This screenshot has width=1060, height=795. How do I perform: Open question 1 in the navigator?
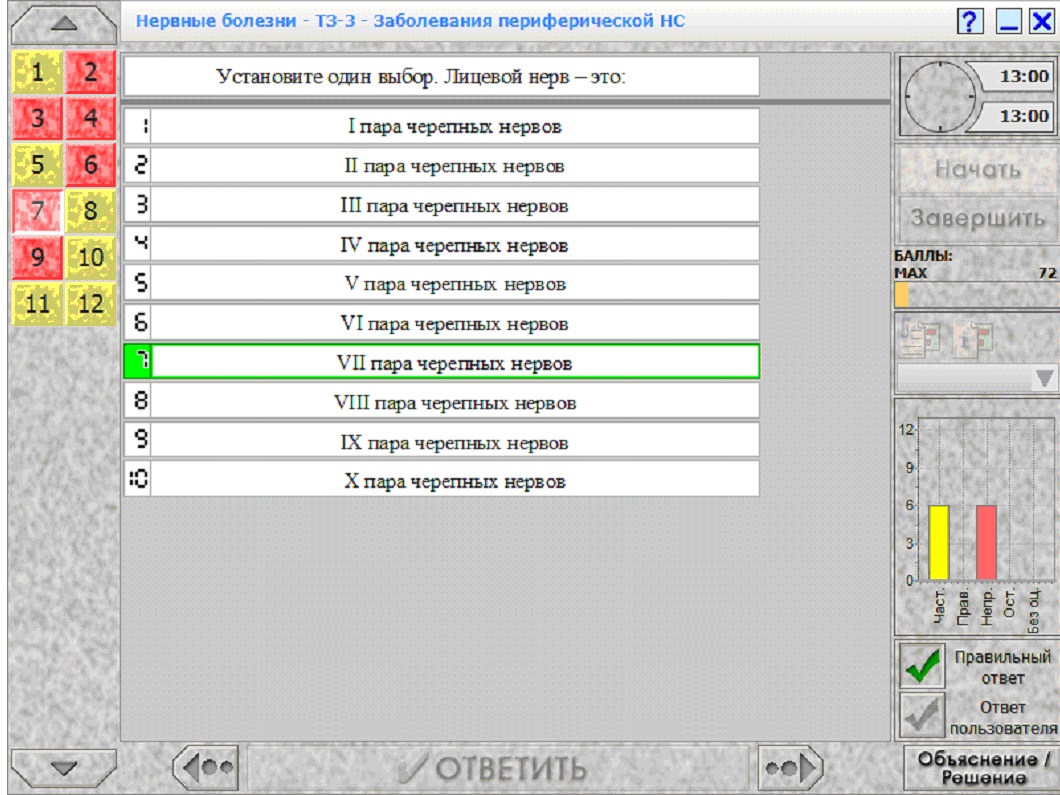pyautogui.click(x=37, y=72)
